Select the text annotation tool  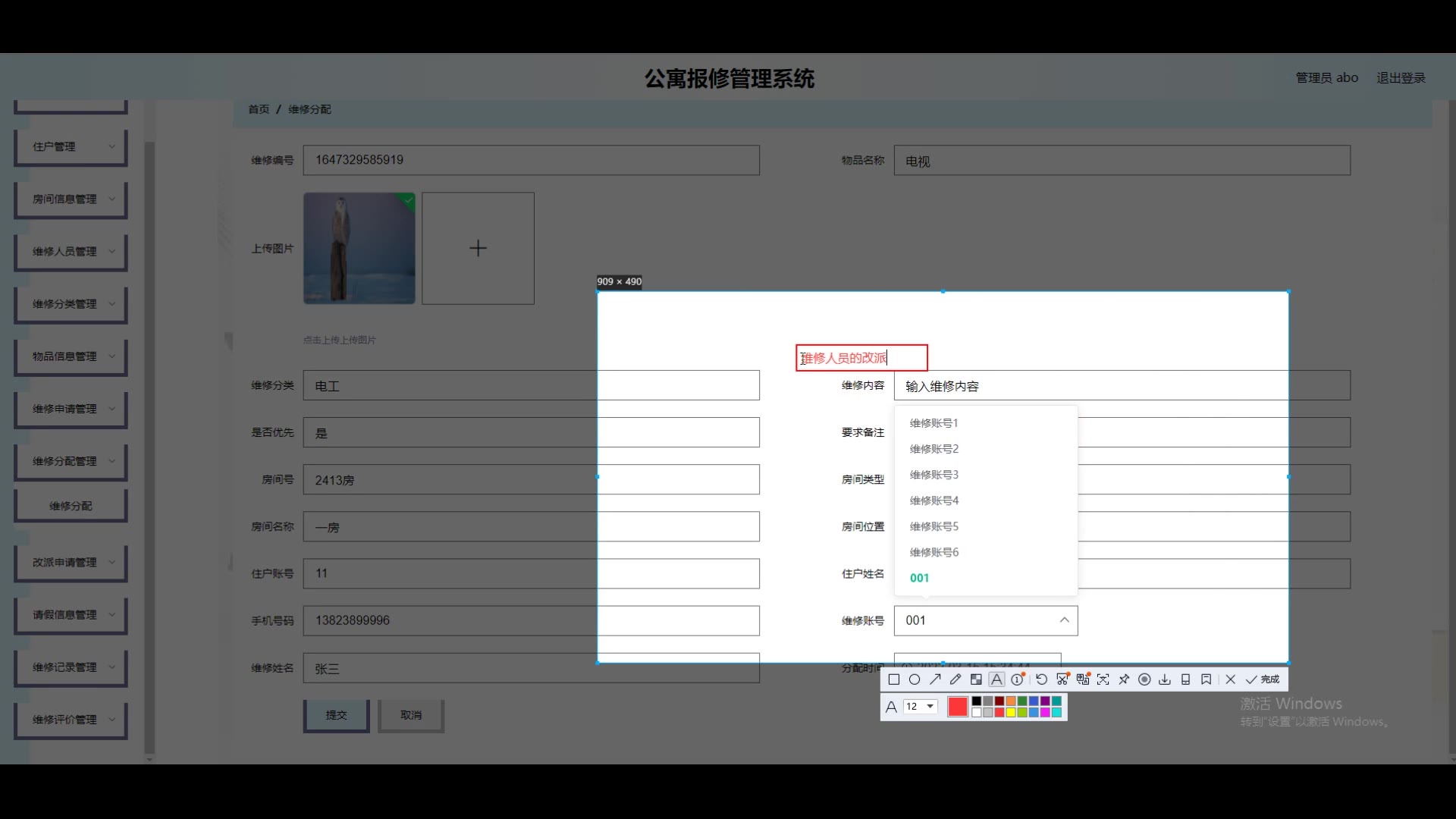996,679
